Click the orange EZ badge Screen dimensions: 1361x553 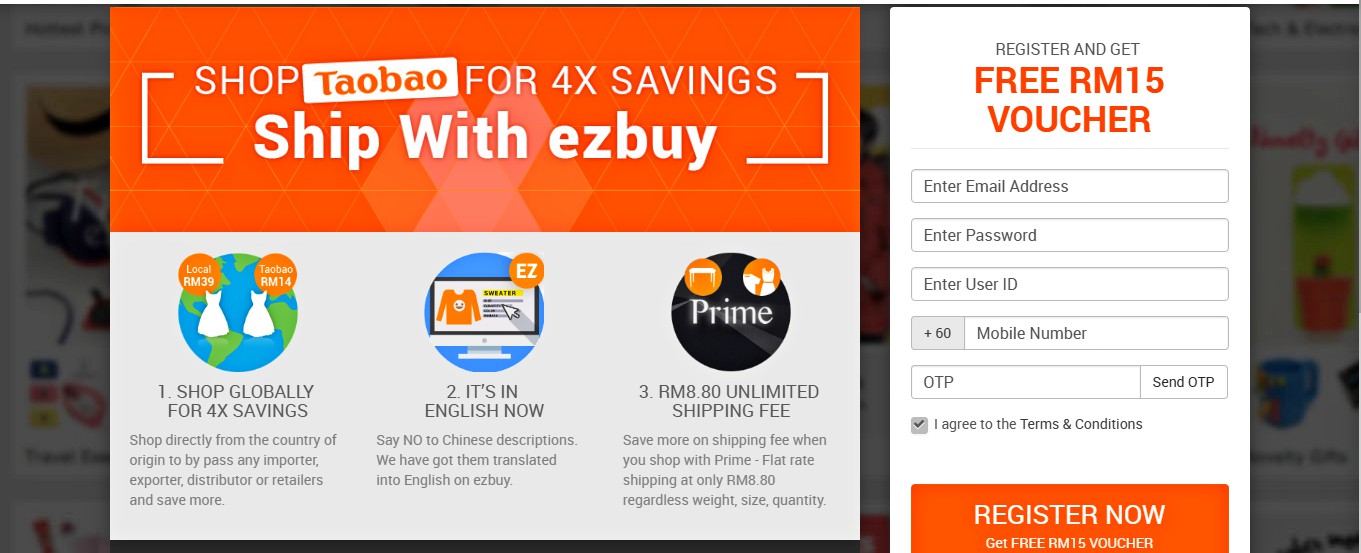point(526,271)
